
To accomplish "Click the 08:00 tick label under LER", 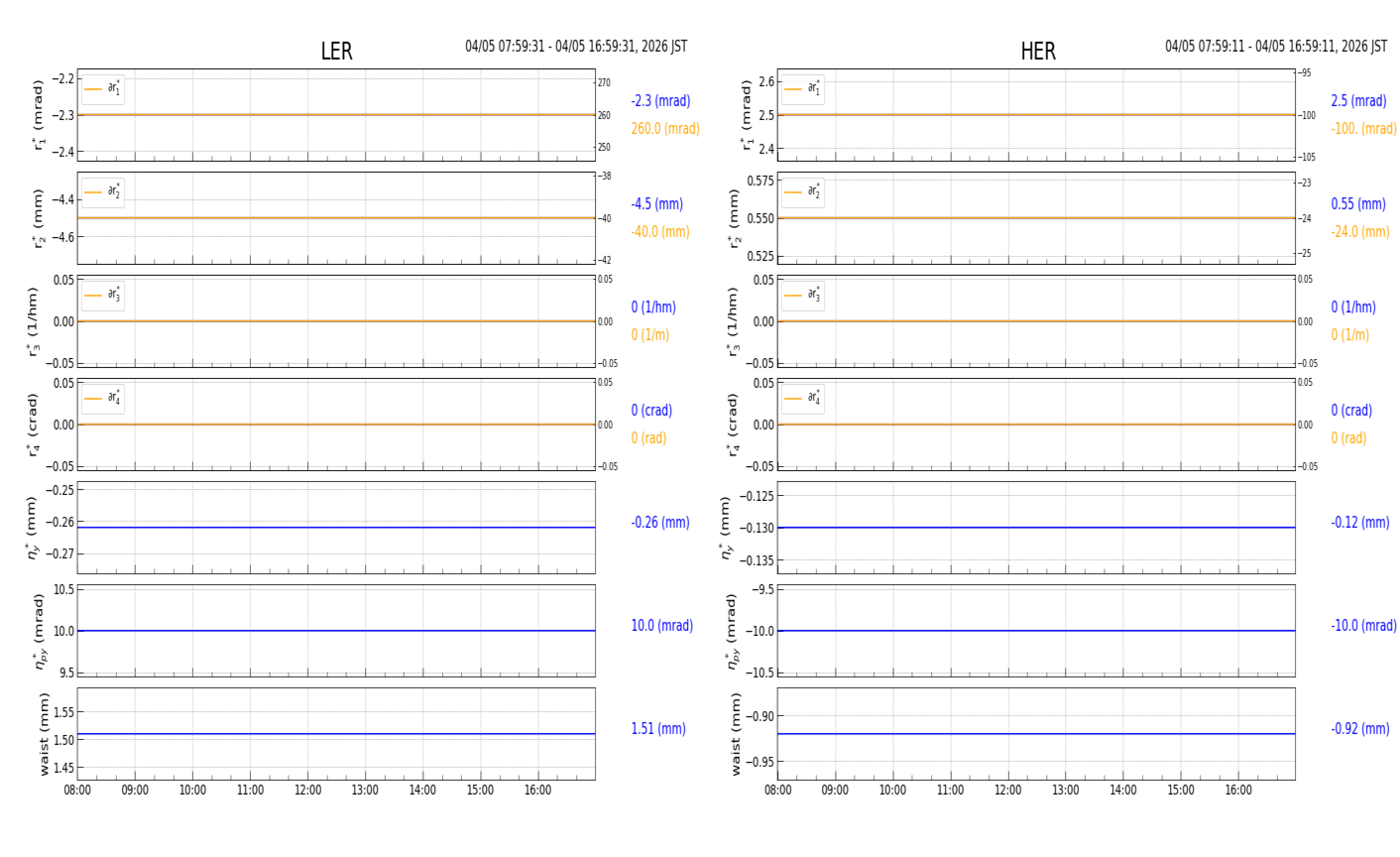I will [77, 791].
